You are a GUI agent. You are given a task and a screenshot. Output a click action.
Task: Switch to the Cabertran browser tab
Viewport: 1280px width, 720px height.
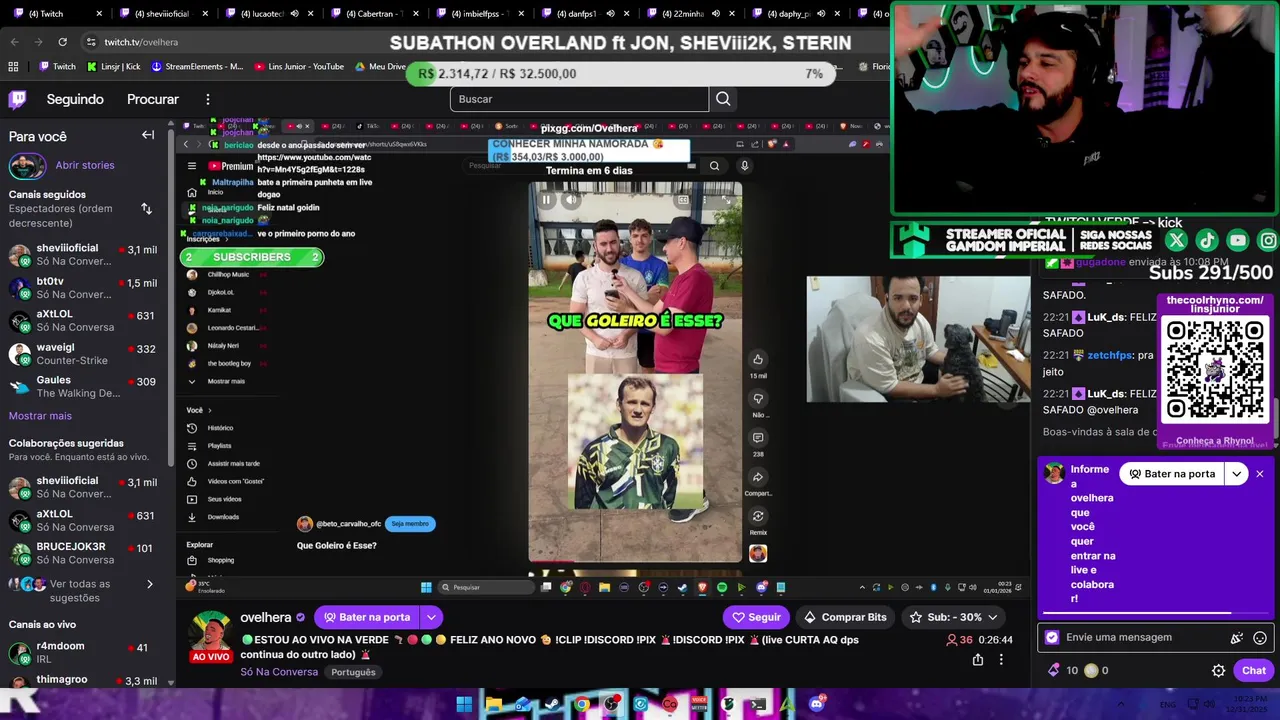click(375, 14)
